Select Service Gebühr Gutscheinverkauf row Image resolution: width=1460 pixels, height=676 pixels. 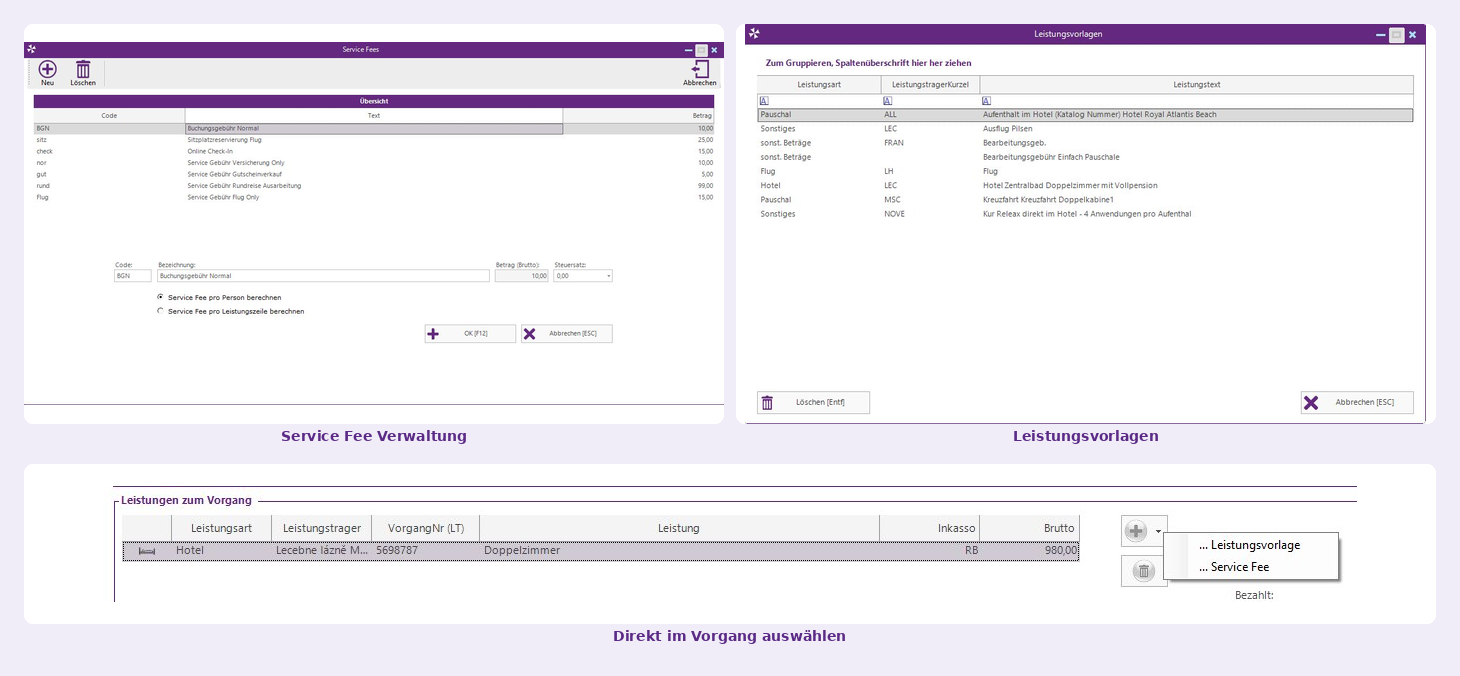point(374,174)
